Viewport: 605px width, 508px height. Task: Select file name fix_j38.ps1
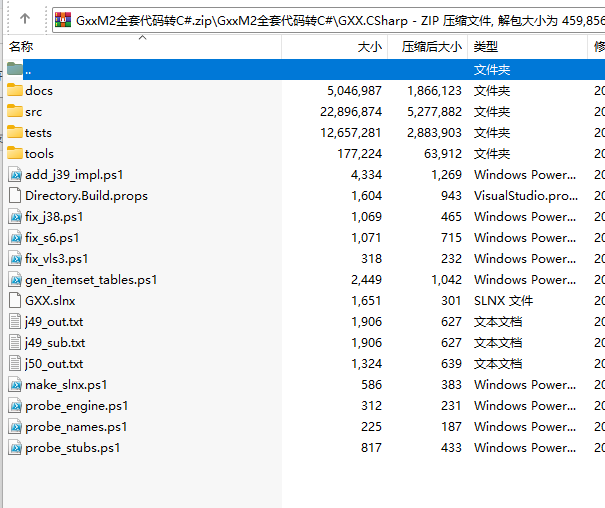pyautogui.click(x=54, y=217)
